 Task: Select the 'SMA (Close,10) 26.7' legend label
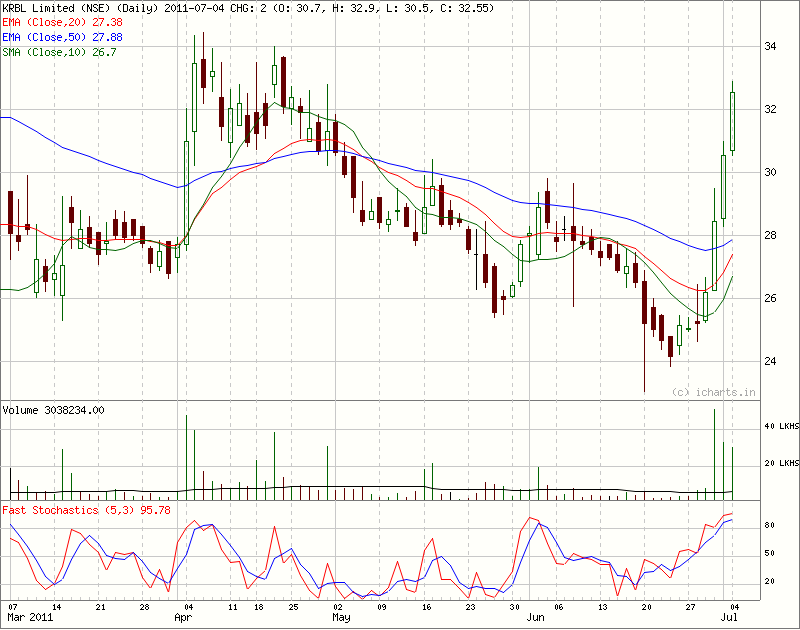tap(59, 52)
